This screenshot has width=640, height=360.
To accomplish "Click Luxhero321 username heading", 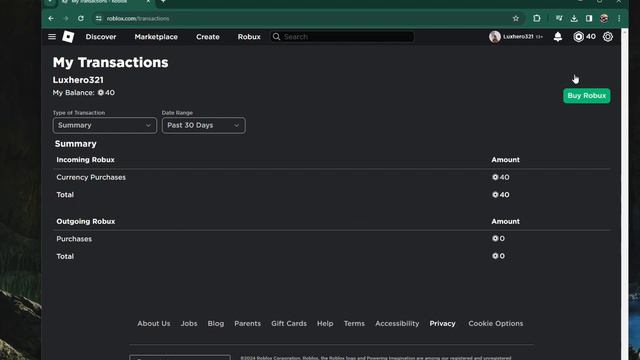I will tap(78, 80).
